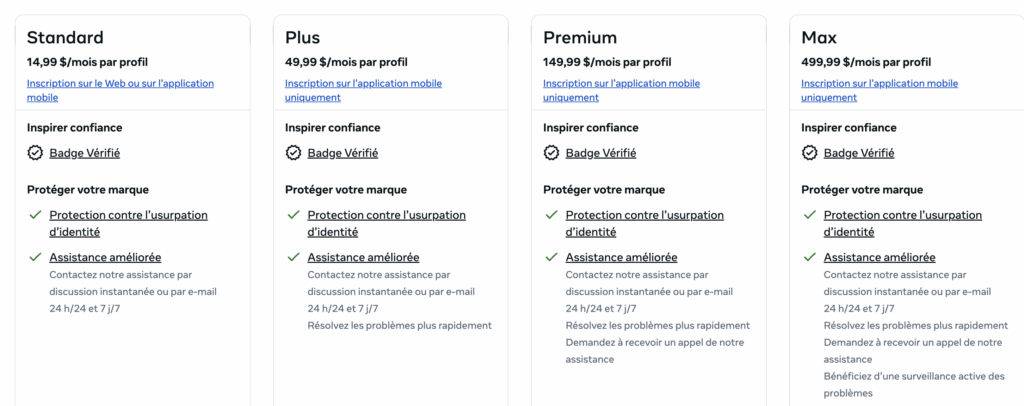Click Protection contre l'usurpation link under Plus
This screenshot has width=1024, height=406.
[x=386, y=215]
